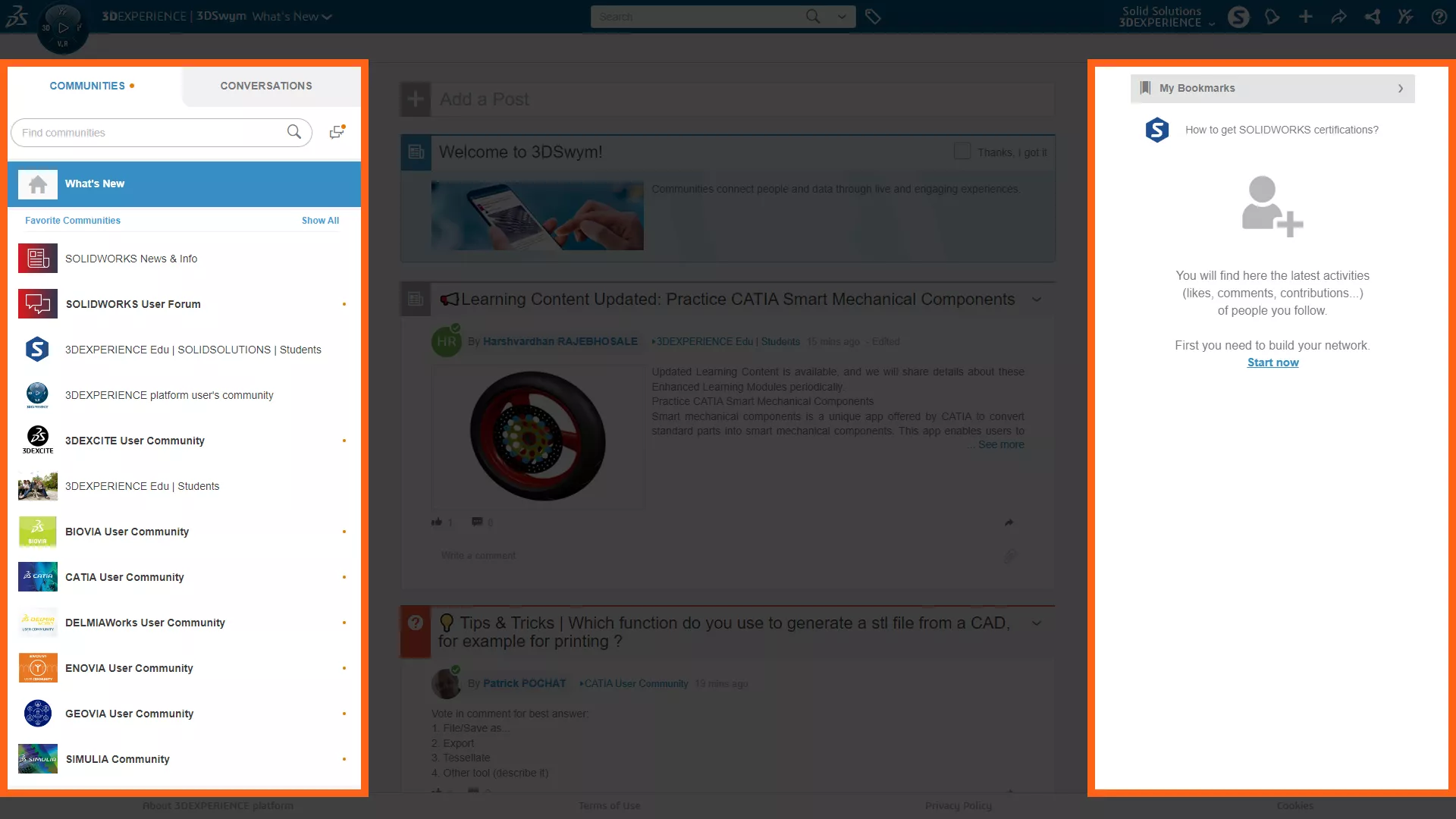Click the Find communities magnifier icon
This screenshot has width=1456, height=819.
tap(293, 132)
